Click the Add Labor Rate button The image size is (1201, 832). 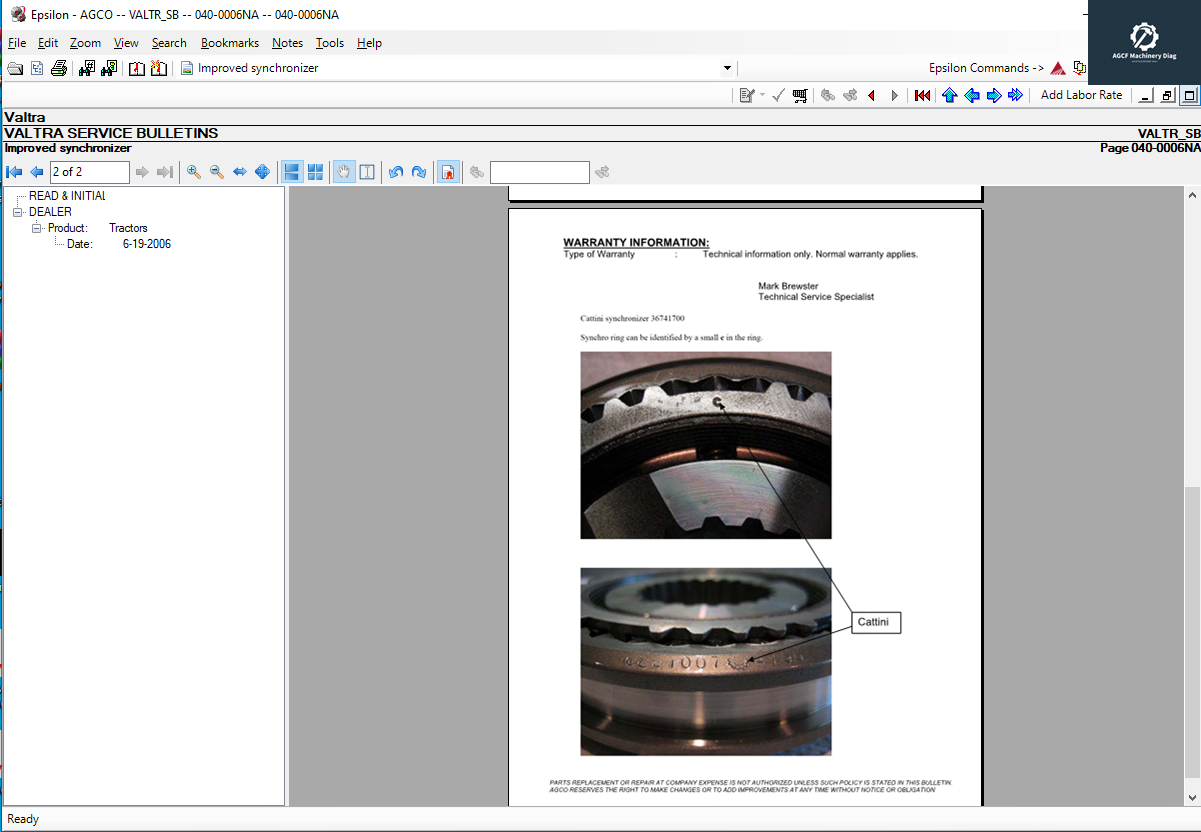tap(1080, 94)
